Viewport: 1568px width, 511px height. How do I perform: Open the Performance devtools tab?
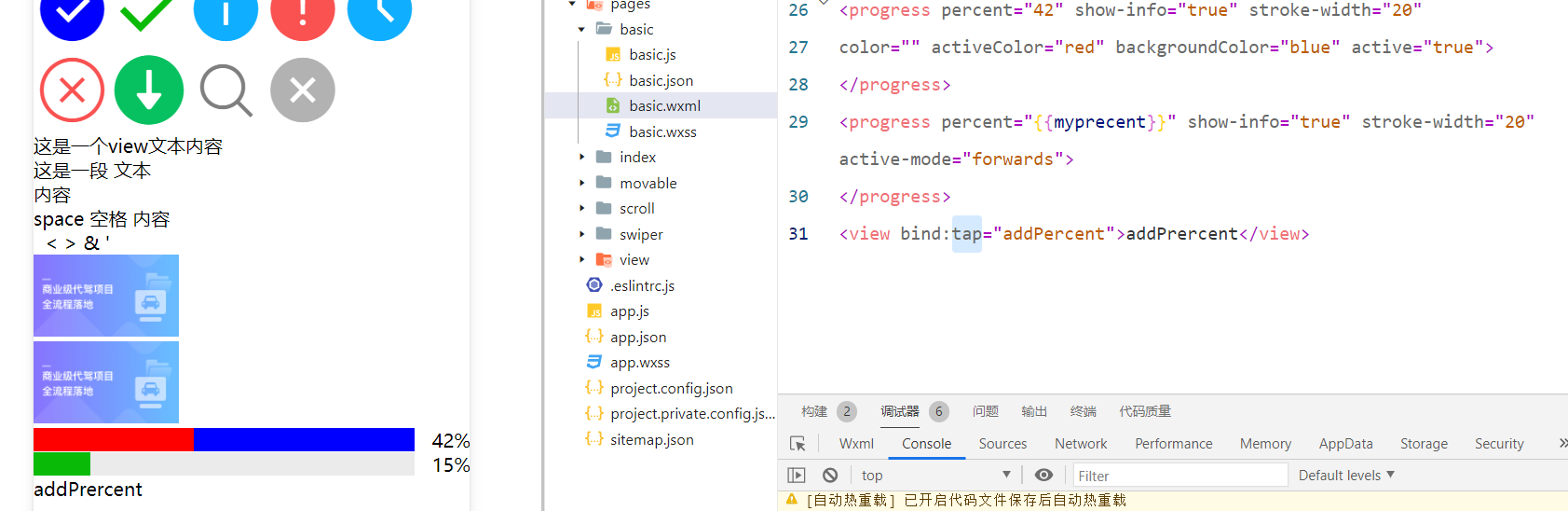(x=1174, y=444)
